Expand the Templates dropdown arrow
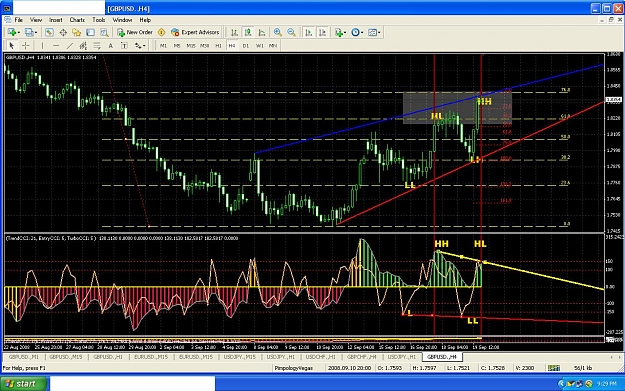The height and width of the screenshot is (391, 625). (x=379, y=32)
